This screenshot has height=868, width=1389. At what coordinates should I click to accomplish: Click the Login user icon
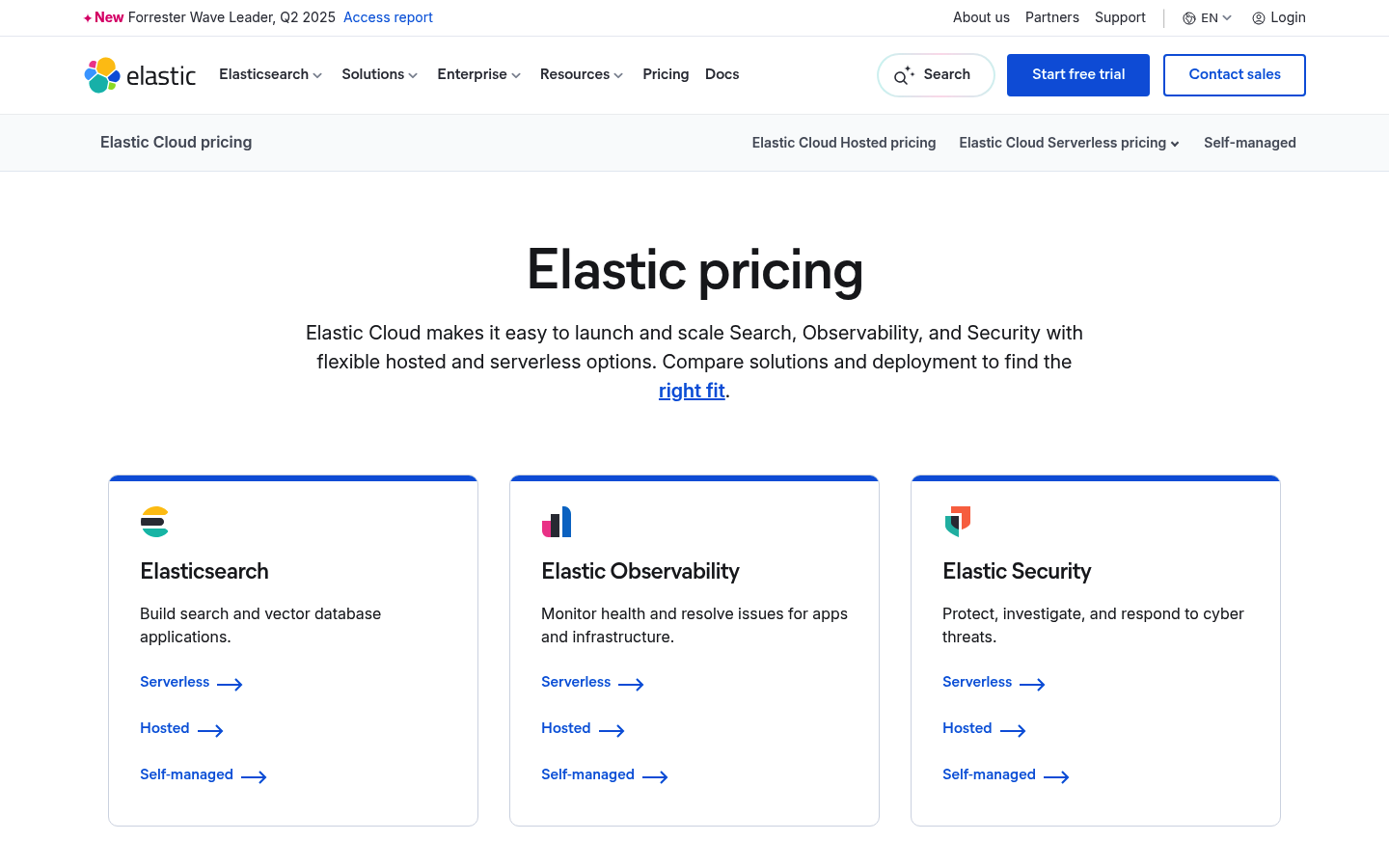(x=1259, y=18)
